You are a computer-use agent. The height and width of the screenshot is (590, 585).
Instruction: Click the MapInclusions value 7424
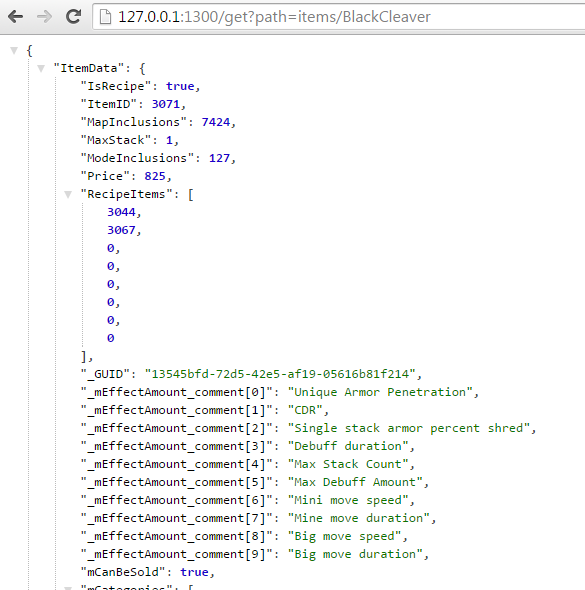click(216, 122)
